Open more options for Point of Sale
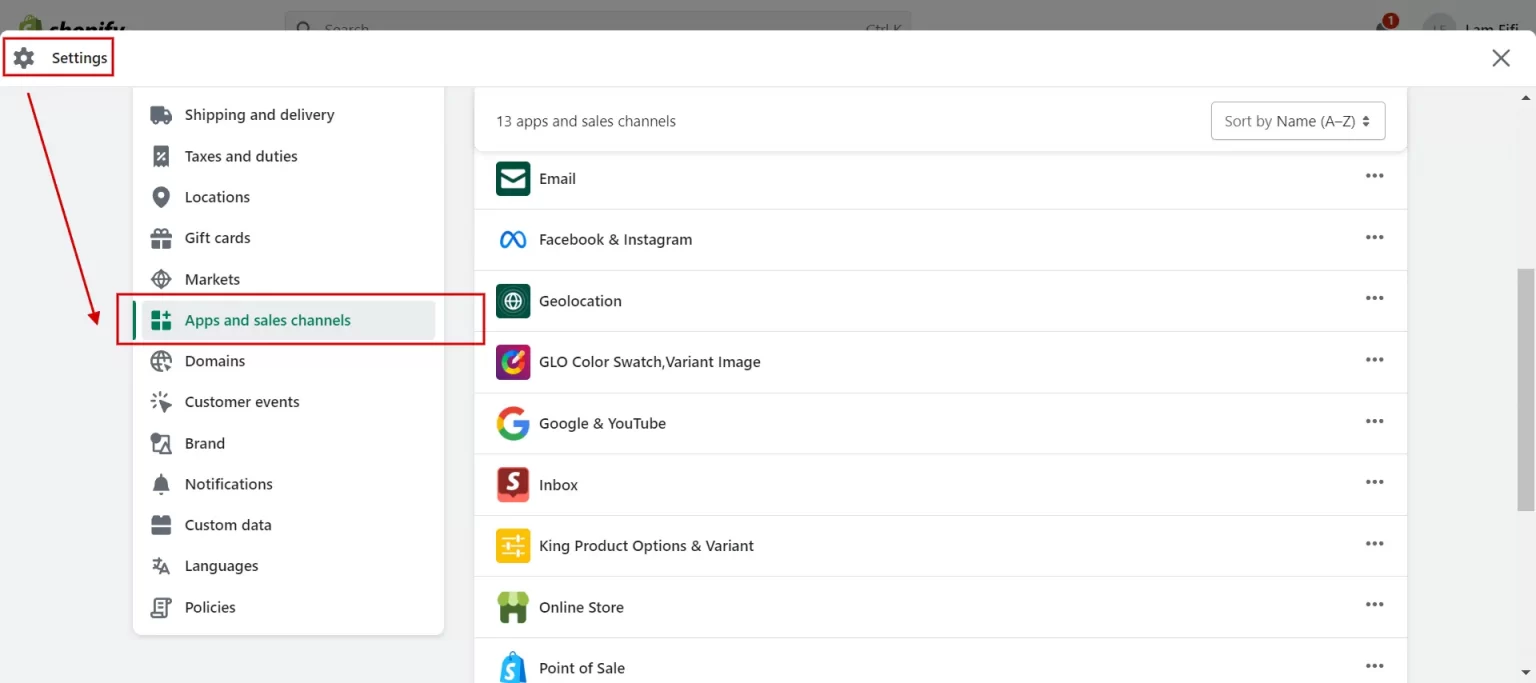This screenshot has height=683, width=1536. click(1375, 666)
